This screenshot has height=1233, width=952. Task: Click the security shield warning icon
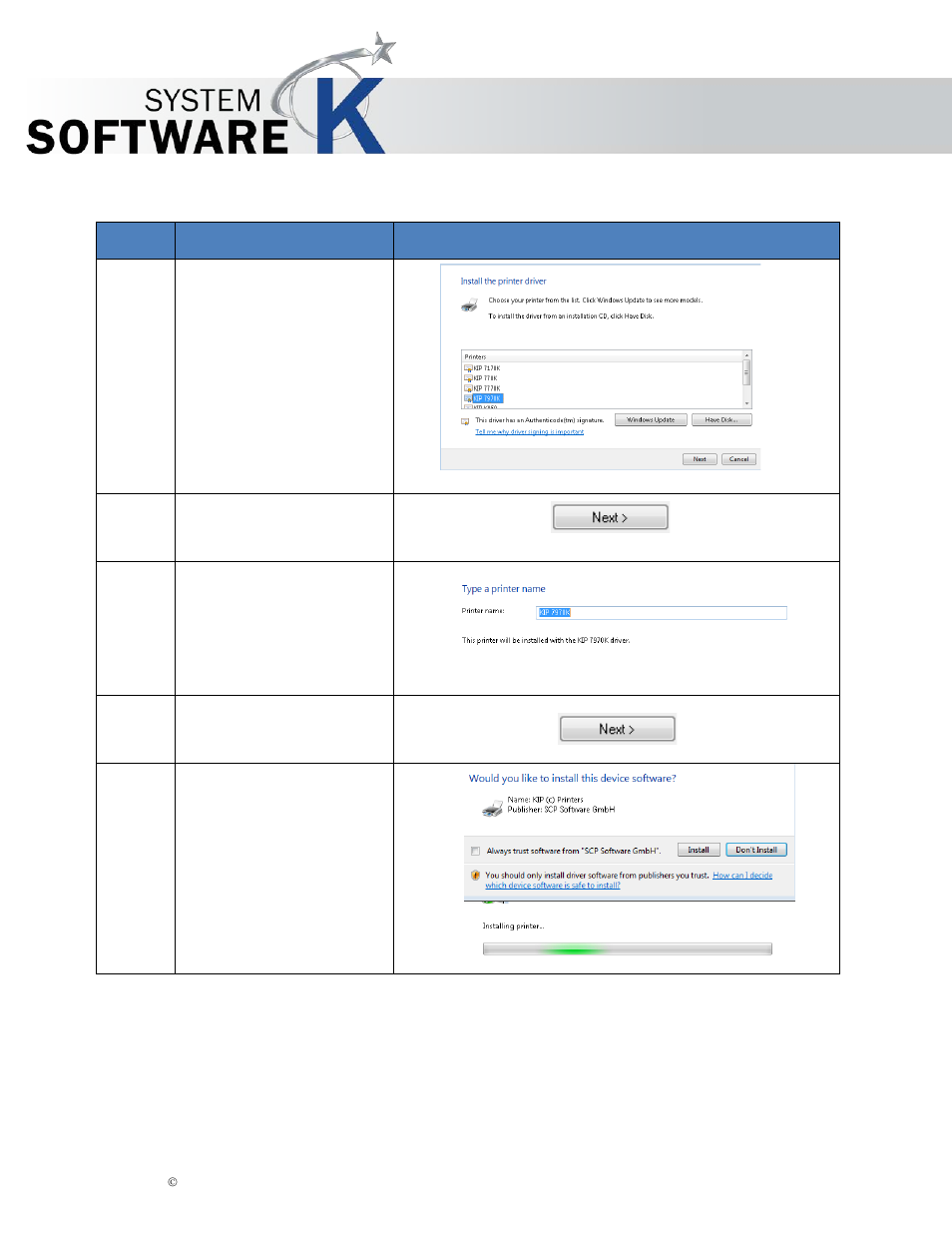475,876
